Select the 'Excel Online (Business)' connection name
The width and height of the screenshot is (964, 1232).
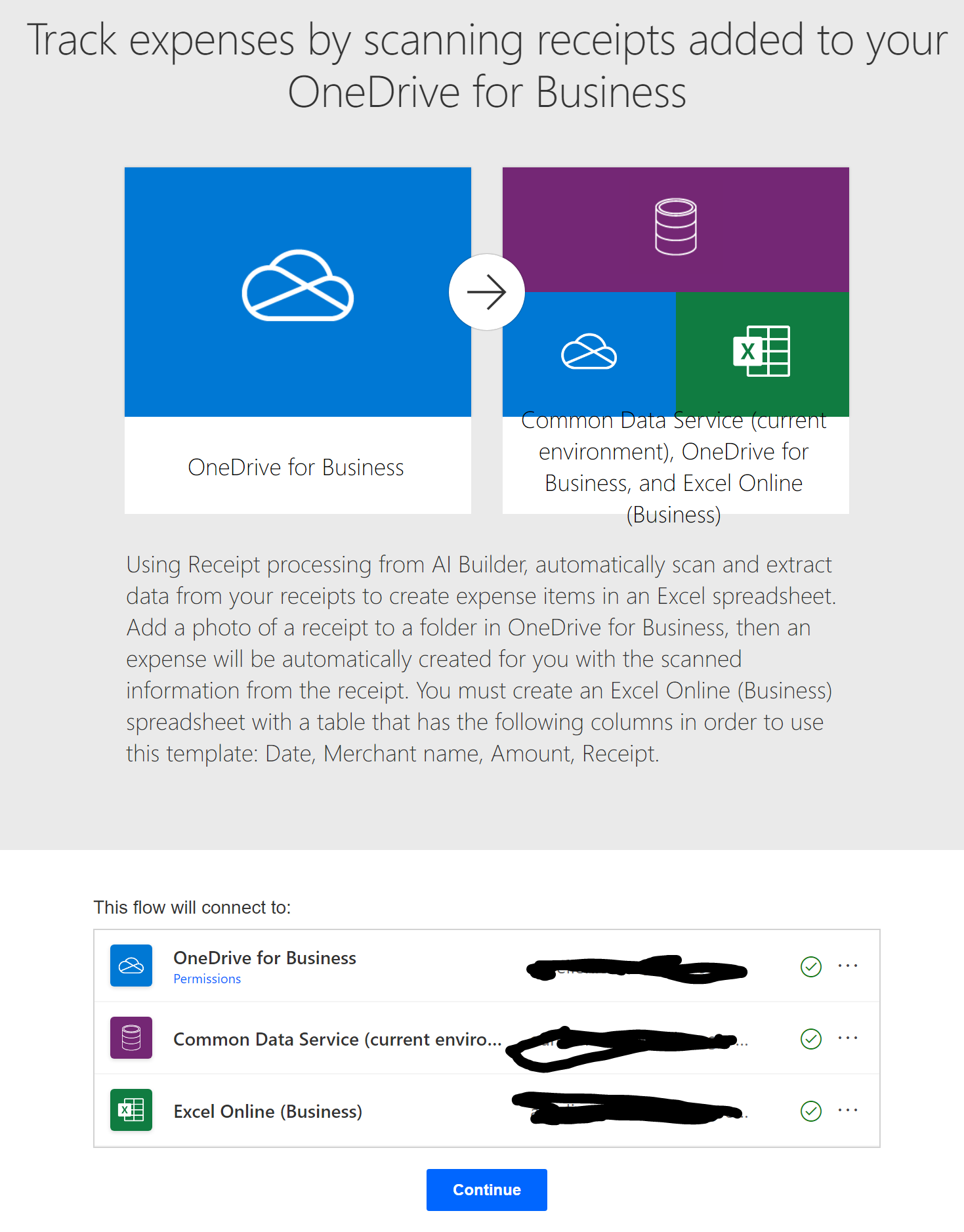click(268, 1111)
